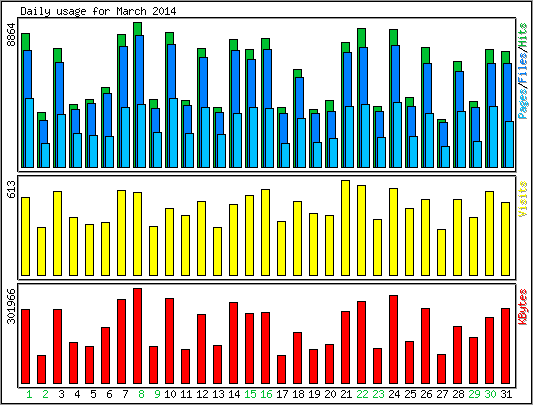Click the green "Hits" legend word
This screenshot has width=533, height=405.
click(523, 36)
